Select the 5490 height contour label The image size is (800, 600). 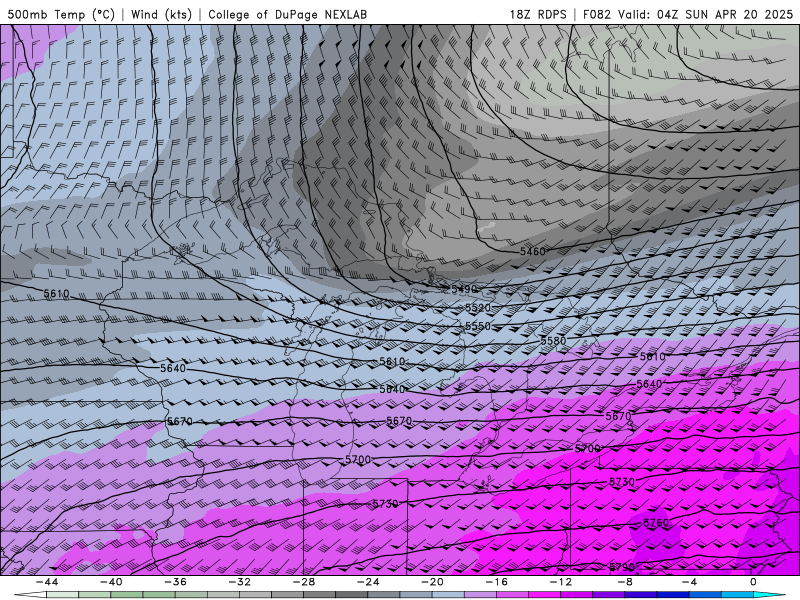point(464,289)
